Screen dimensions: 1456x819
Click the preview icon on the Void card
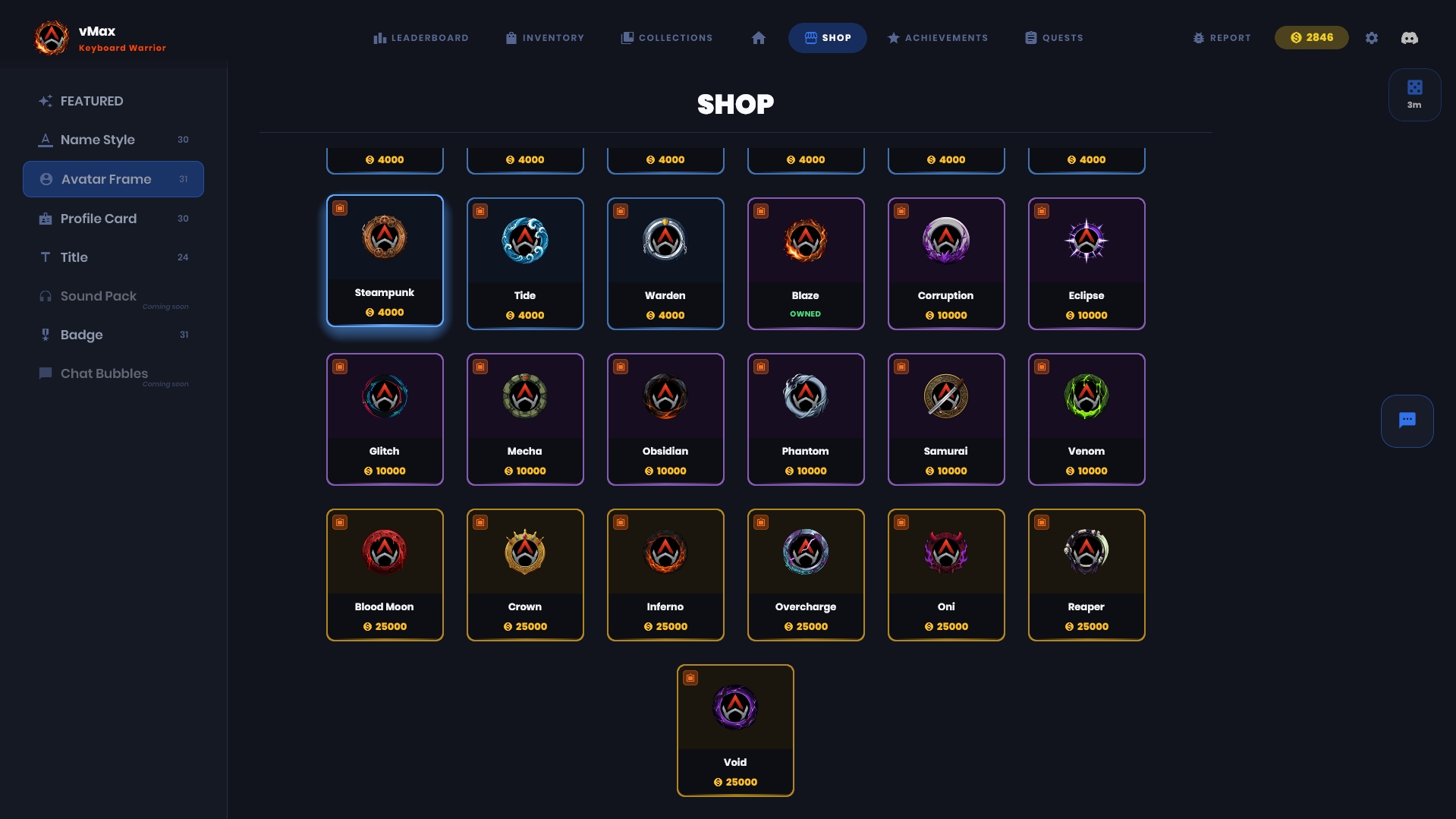click(x=690, y=678)
